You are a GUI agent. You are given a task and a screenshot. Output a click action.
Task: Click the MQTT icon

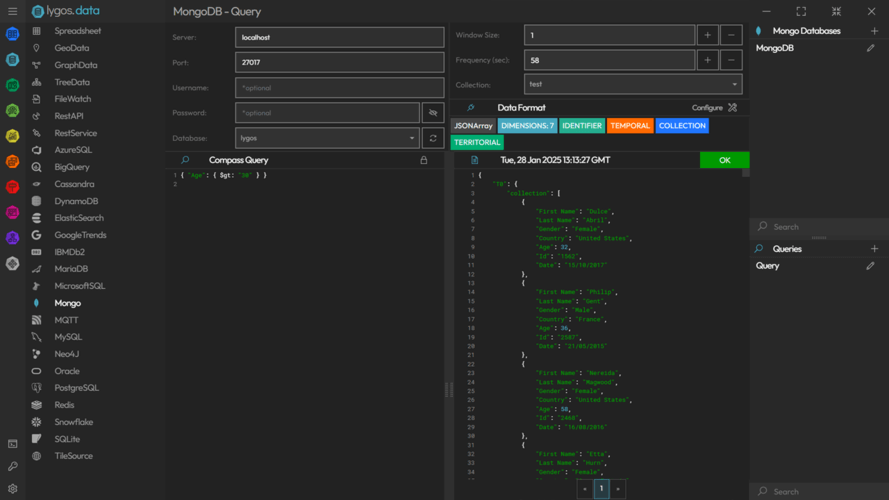coord(36,320)
